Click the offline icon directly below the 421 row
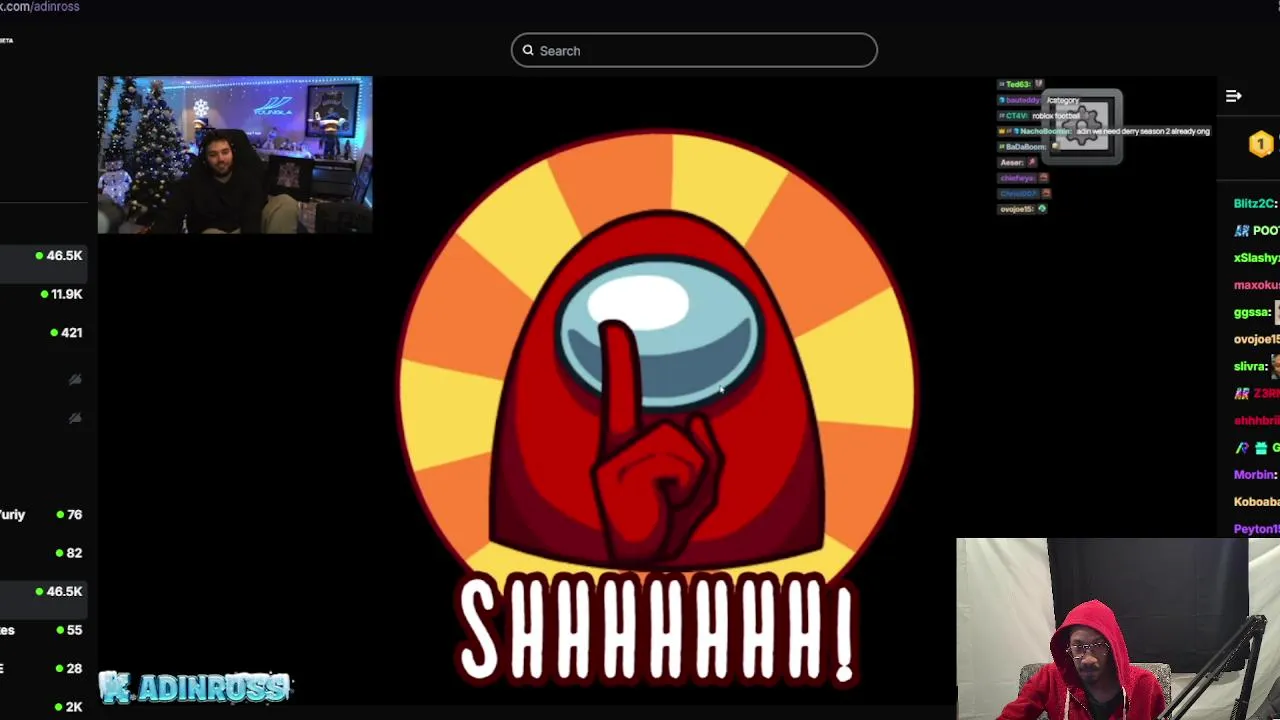The width and height of the screenshot is (1280, 720). point(74,379)
